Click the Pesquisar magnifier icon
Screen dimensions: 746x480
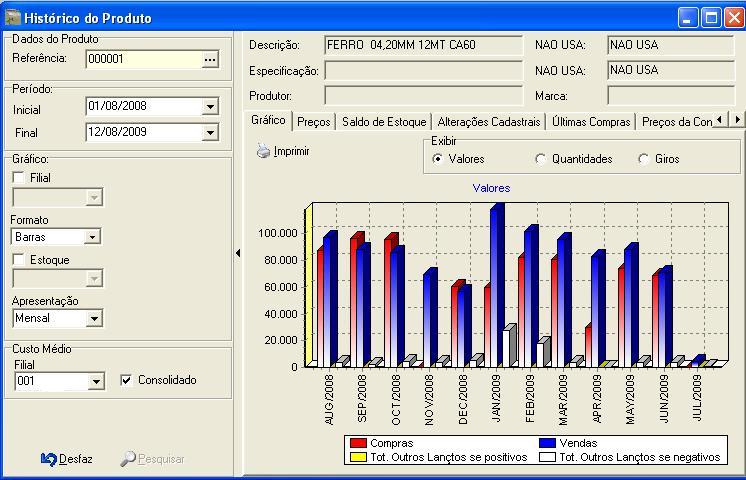(128, 459)
